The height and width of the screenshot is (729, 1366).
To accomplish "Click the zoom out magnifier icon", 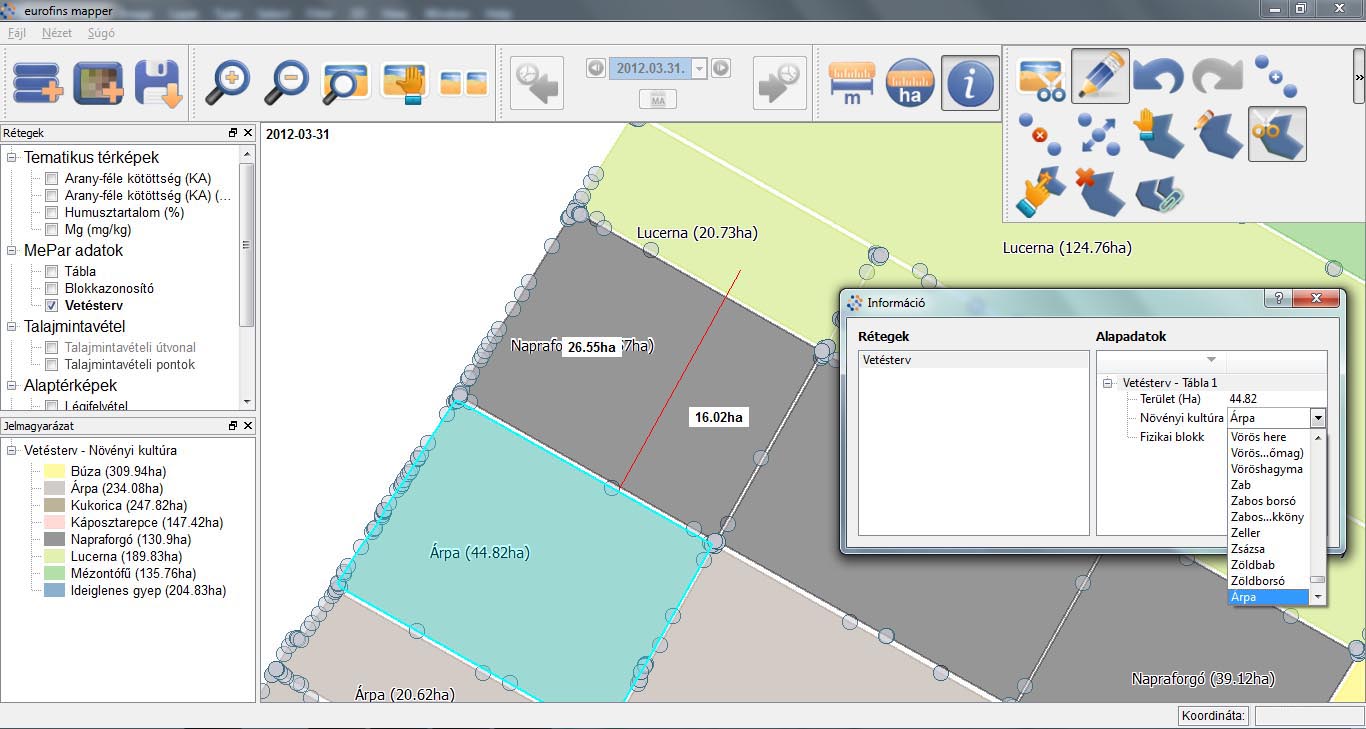I will 286,83.
